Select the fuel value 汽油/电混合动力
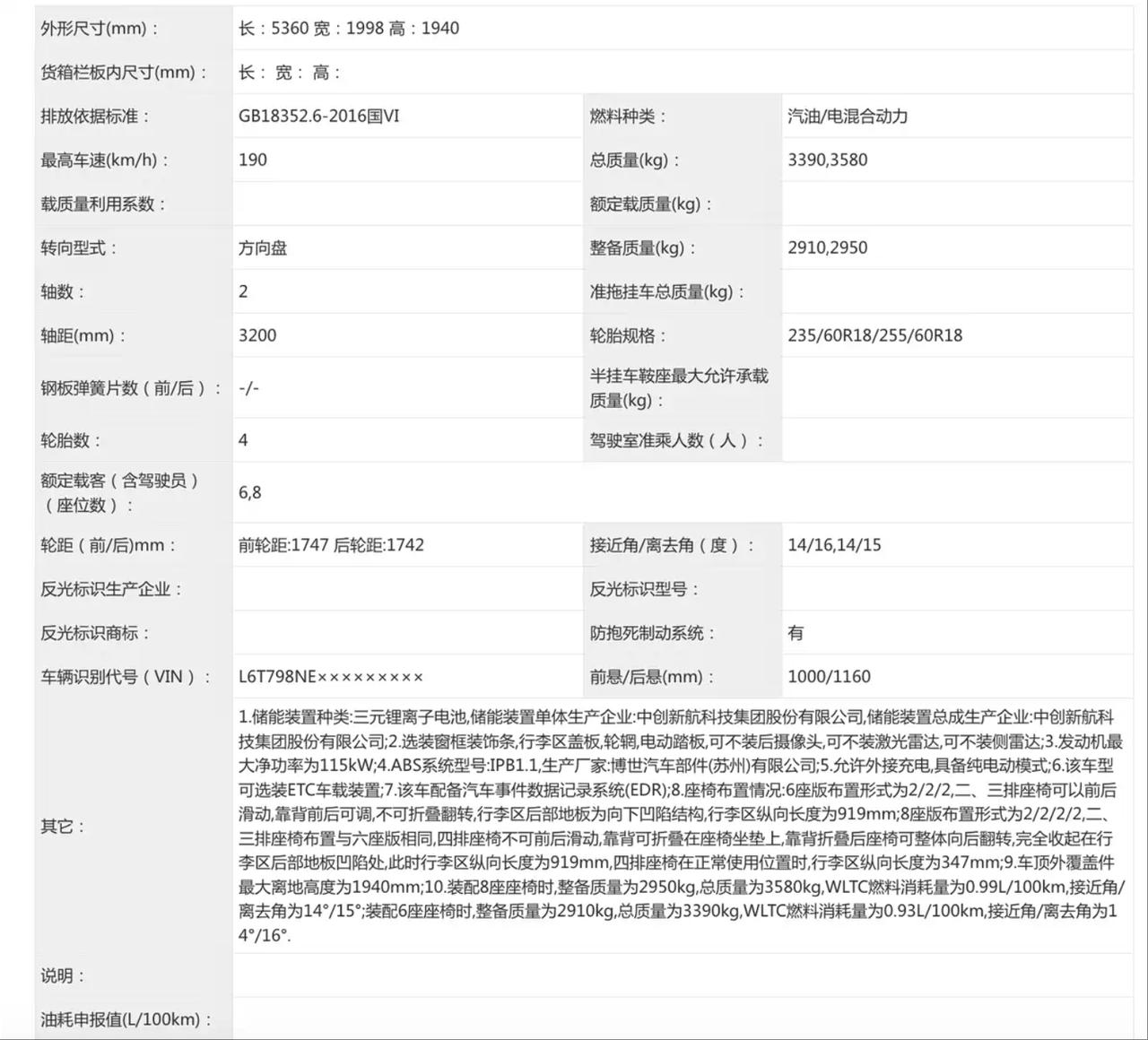This screenshot has height=1040, width=1148. click(x=848, y=117)
